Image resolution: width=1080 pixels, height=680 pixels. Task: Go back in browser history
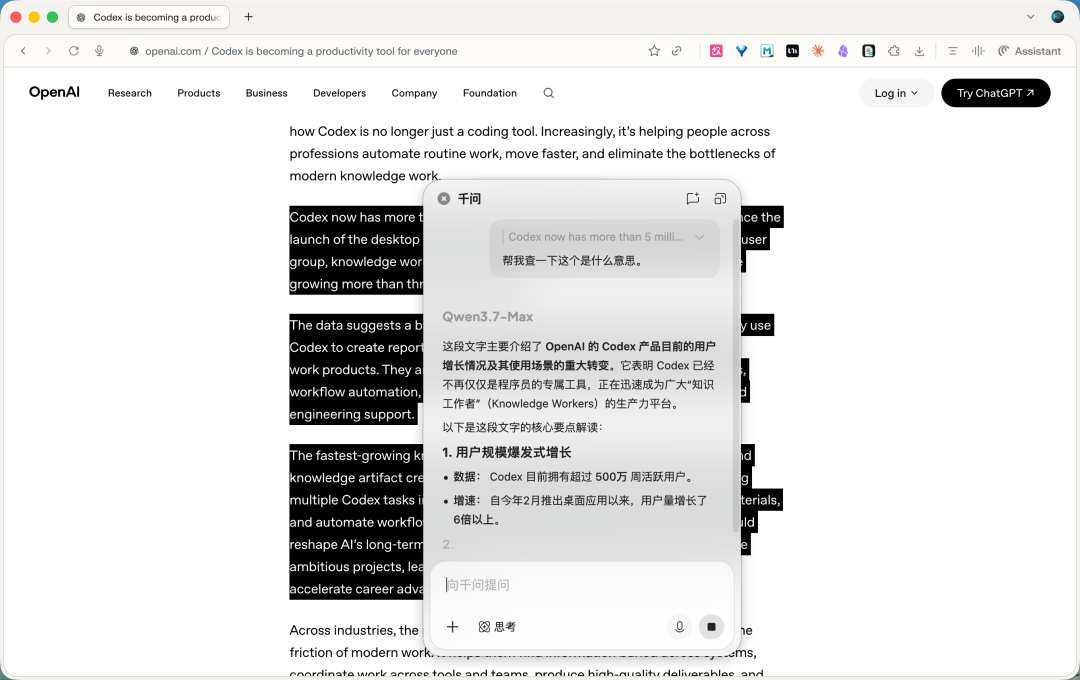pos(23,51)
